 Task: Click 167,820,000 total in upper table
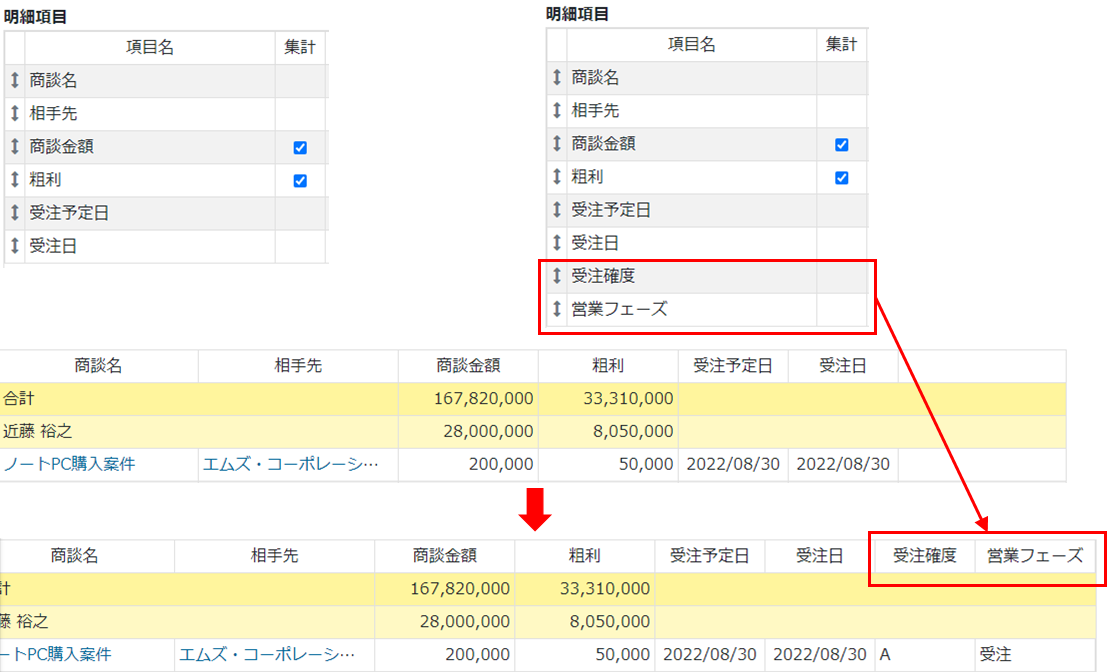coord(484,399)
